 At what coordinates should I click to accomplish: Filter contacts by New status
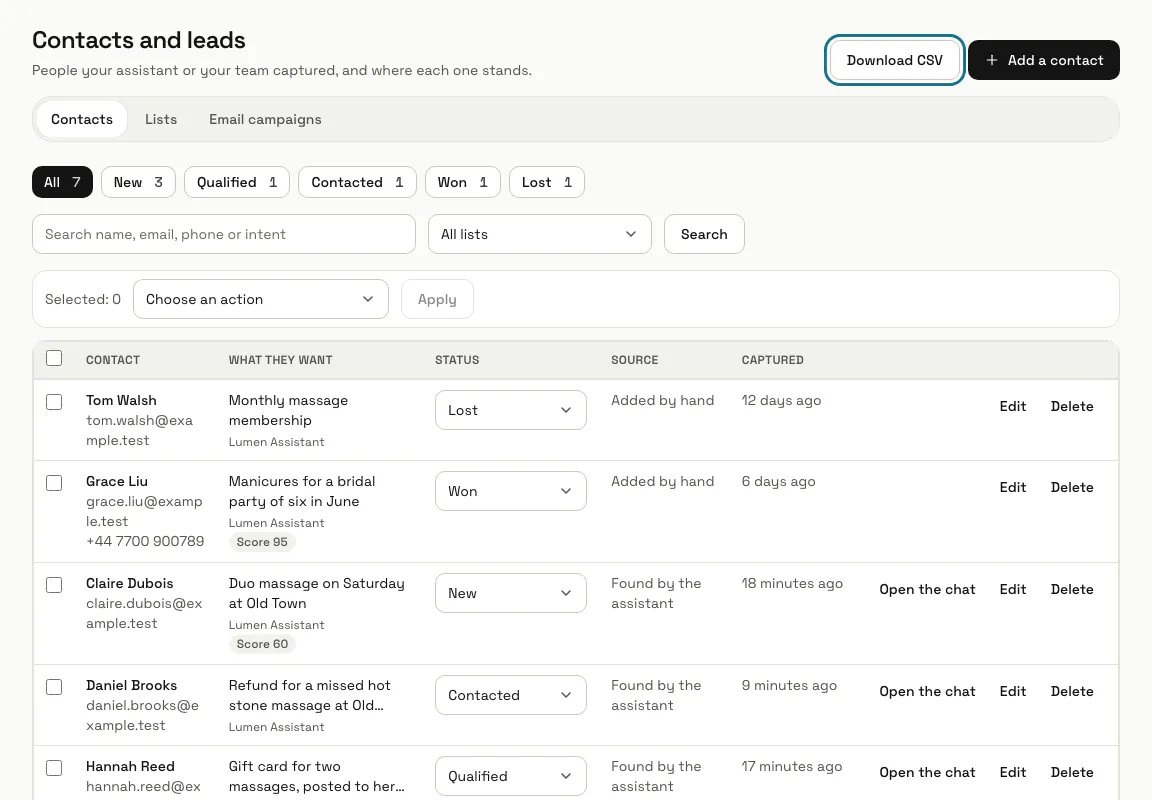coord(138,182)
